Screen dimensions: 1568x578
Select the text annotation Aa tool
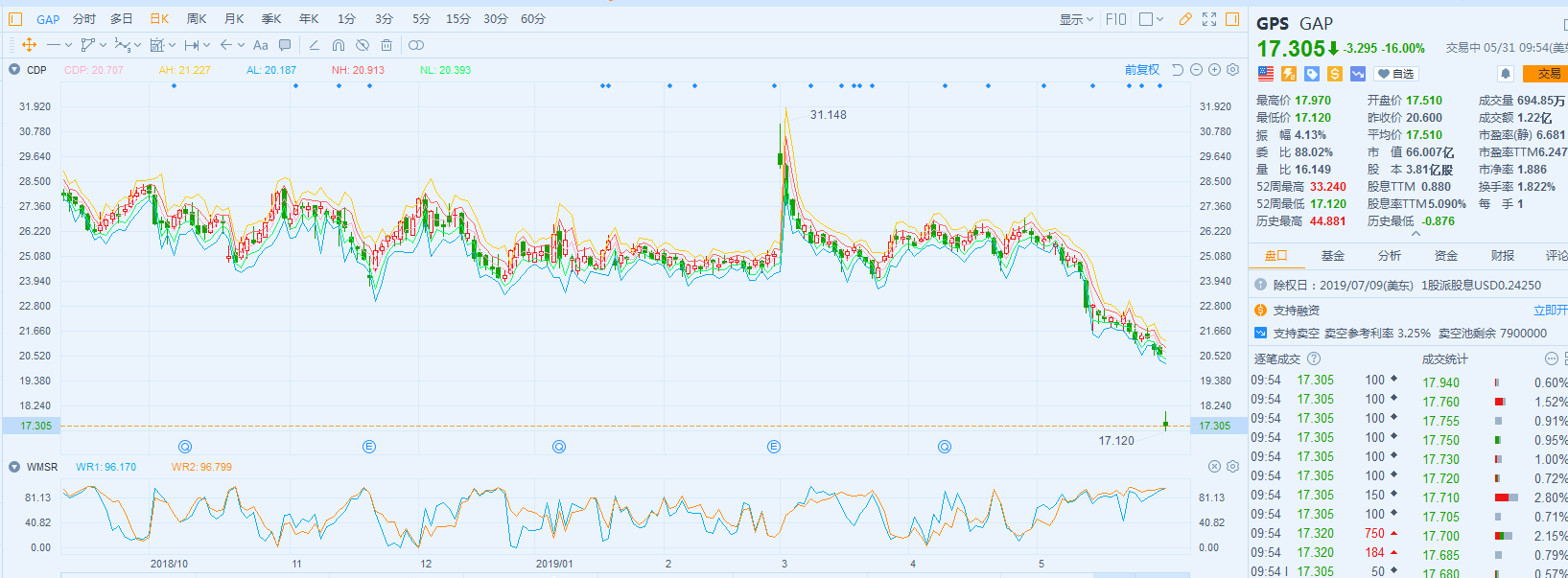[x=261, y=45]
